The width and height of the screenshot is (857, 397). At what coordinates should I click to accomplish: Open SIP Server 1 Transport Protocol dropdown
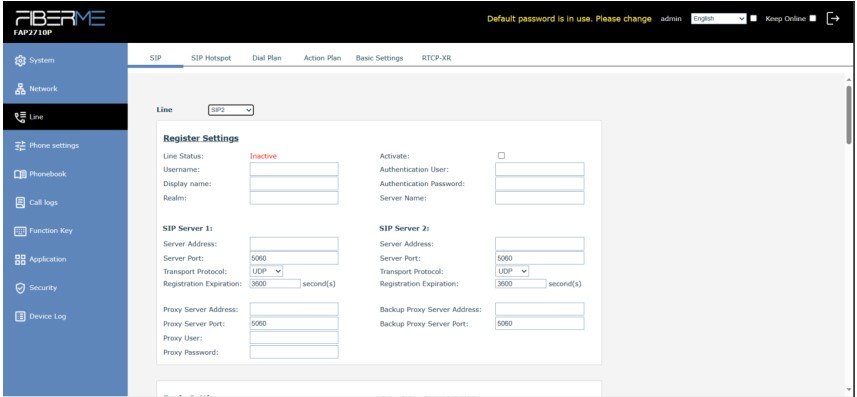pos(266,271)
